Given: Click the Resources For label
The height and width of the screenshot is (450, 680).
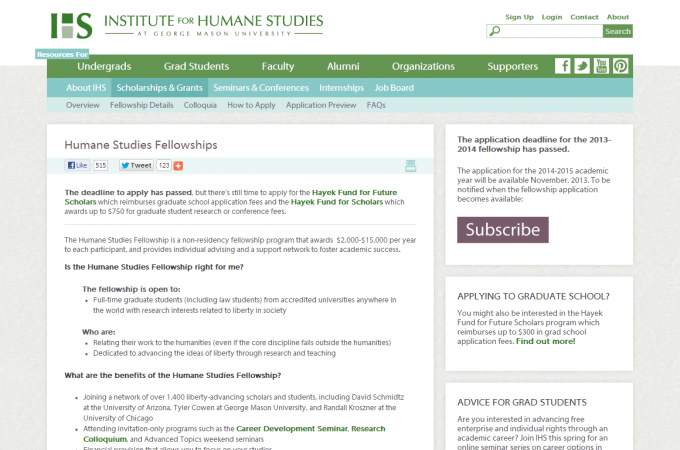Looking at the screenshot, I should coord(62,54).
